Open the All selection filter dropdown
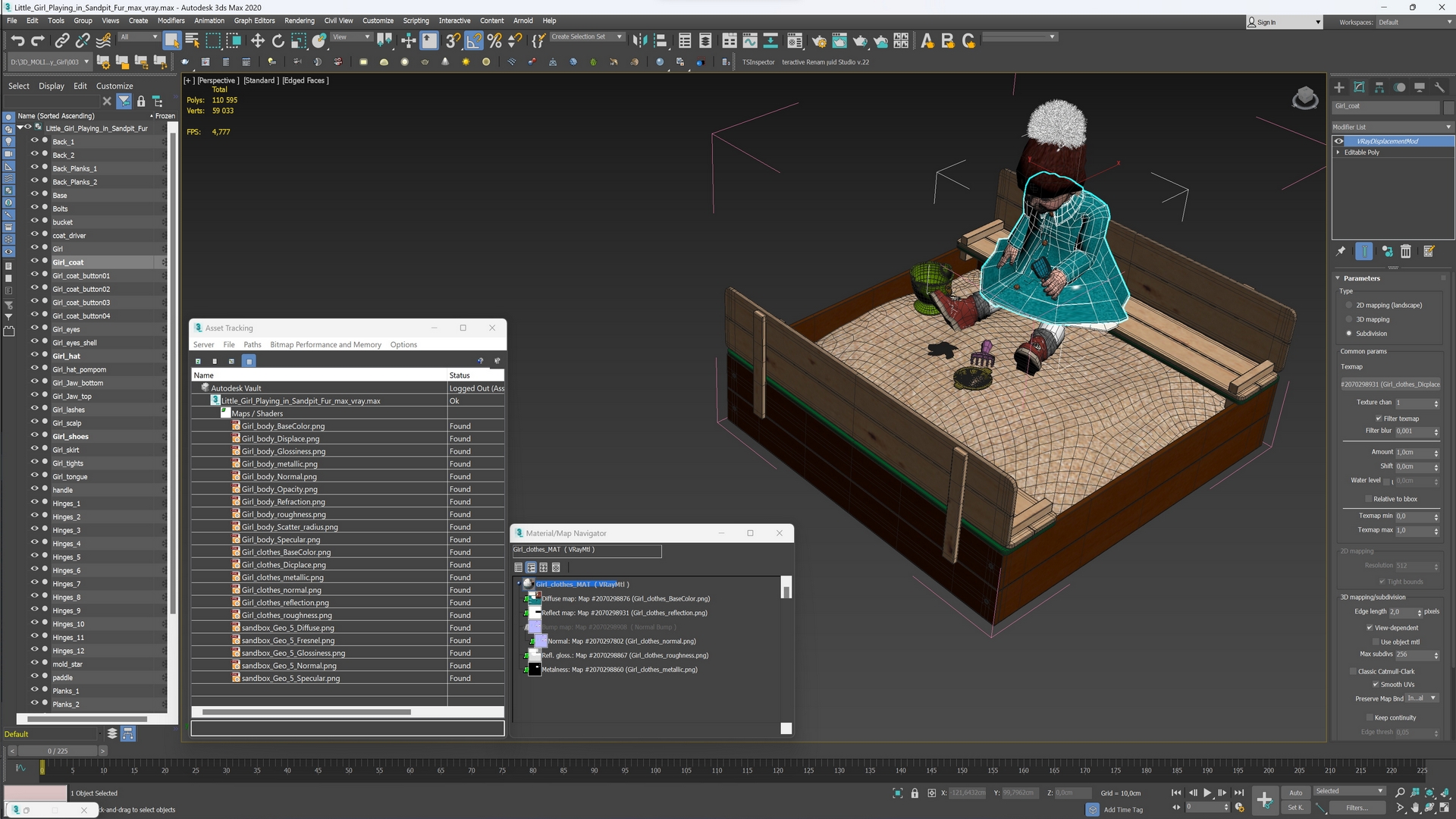This screenshot has width=1456, height=819. 139,36
